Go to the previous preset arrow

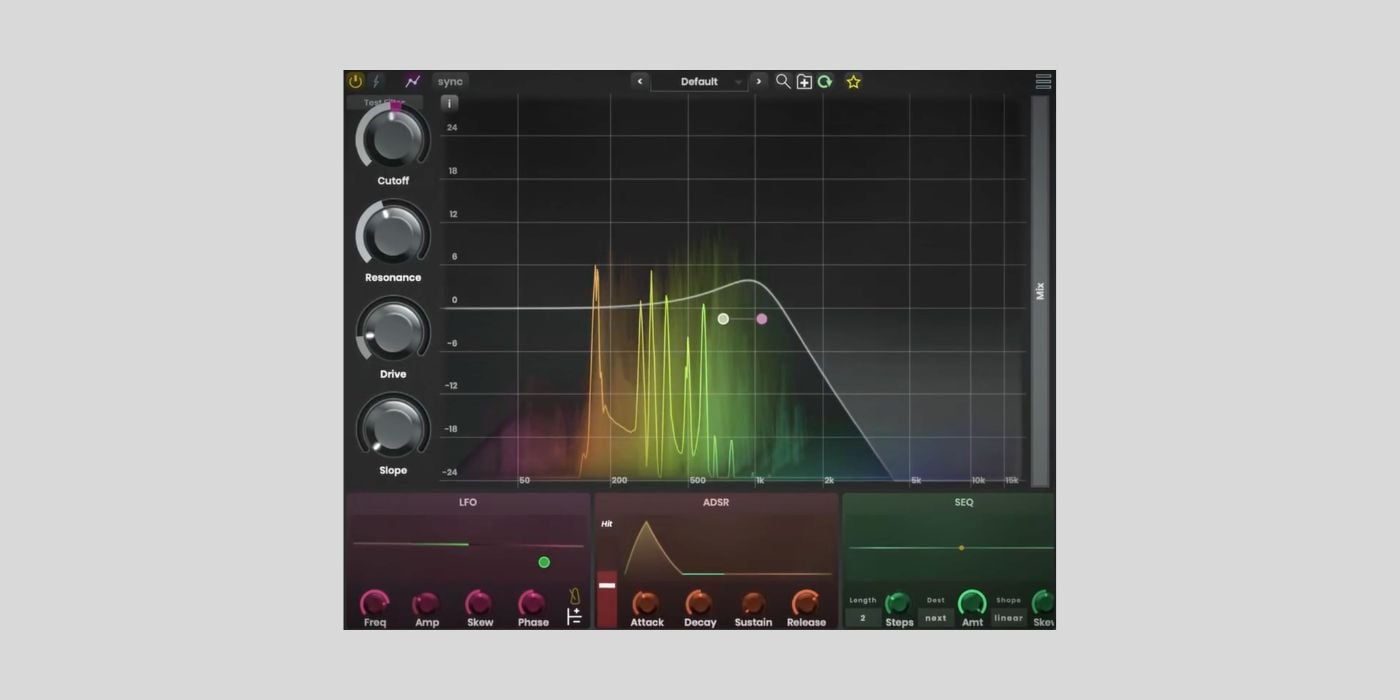click(x=640, y=82)
